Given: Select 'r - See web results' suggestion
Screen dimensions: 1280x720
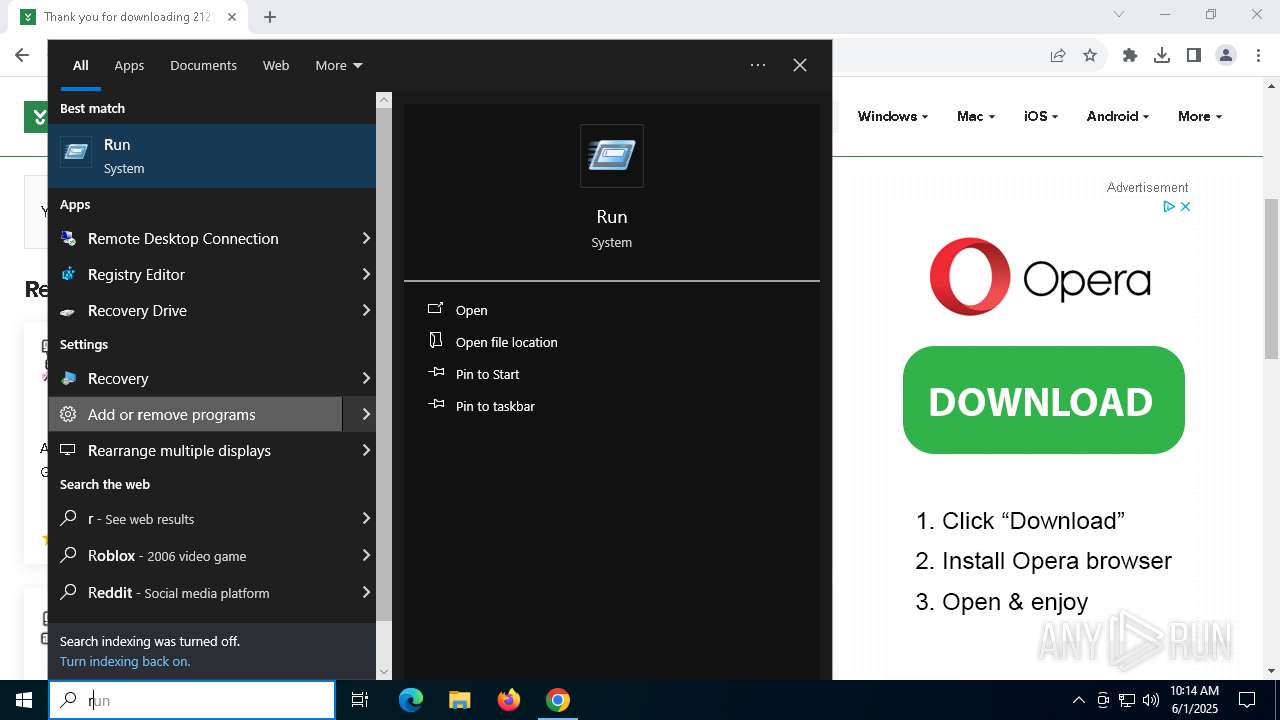Looking at the screenshot, I should pyautogui.click(x=203, y=518).
